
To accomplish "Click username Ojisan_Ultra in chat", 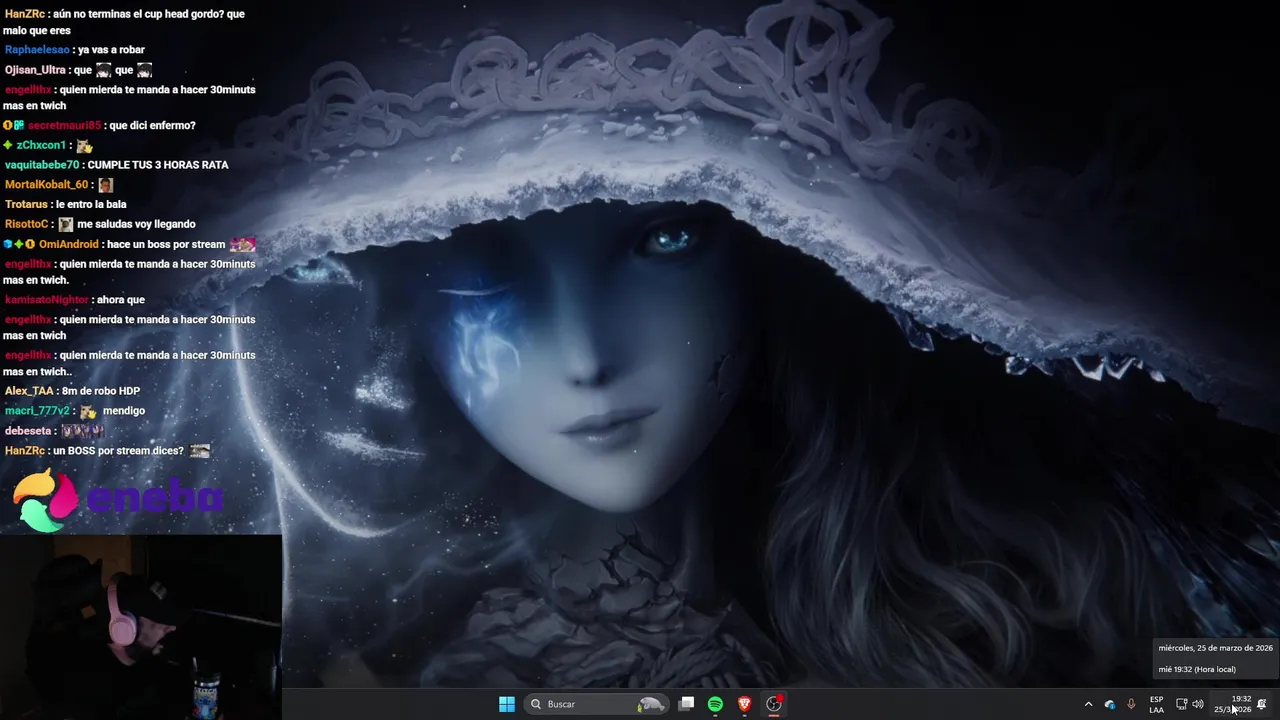I will click(x=35, y=70).
